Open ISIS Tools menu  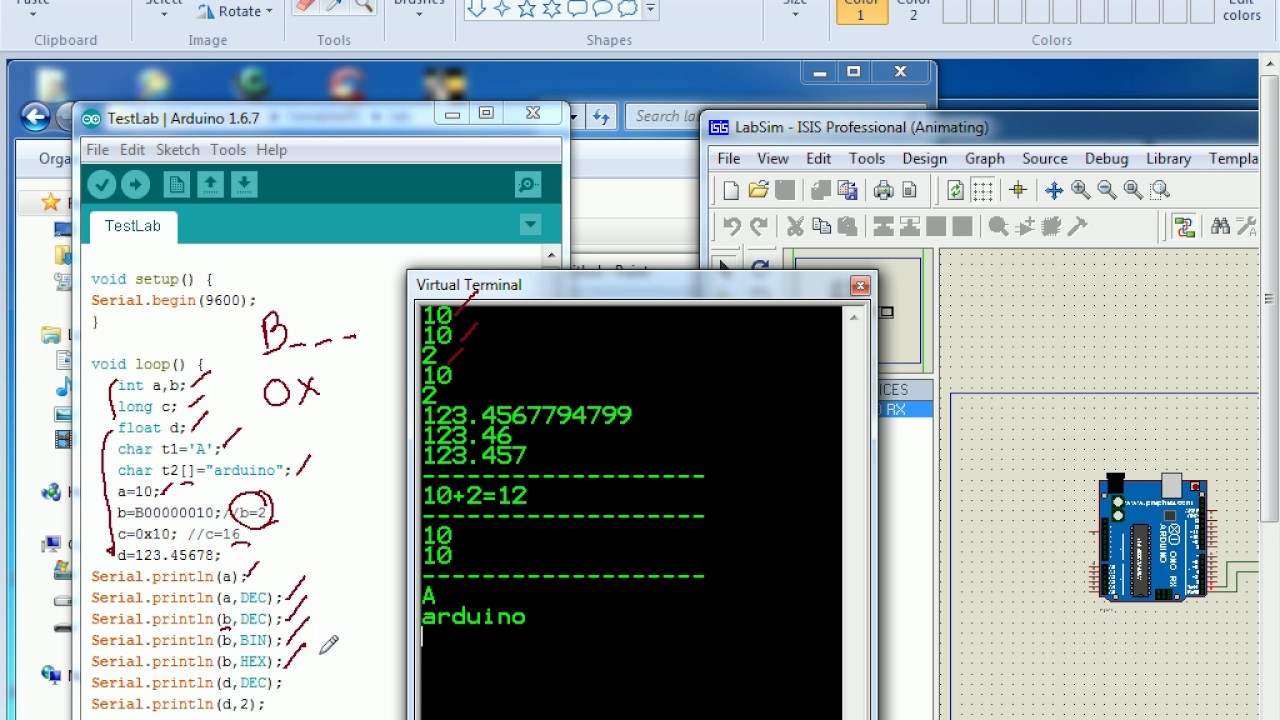click(x=866, y=158)
